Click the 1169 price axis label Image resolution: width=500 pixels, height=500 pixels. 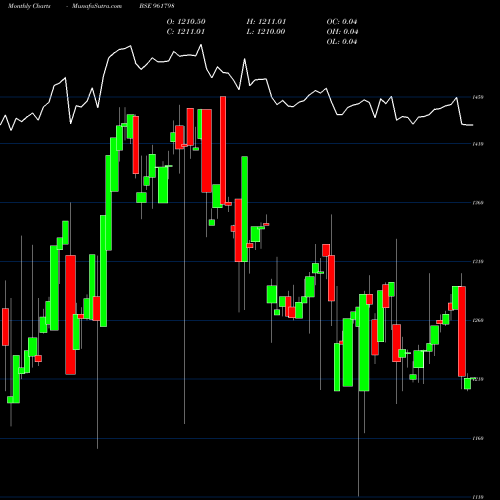[x=478, y=438]
